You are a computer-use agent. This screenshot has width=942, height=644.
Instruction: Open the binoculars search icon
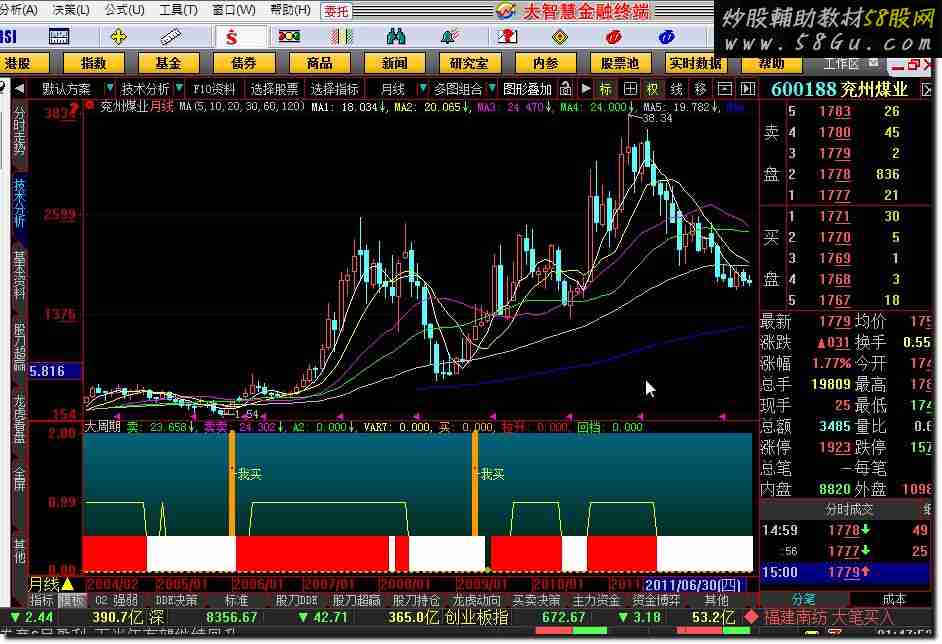pos(395,37)
